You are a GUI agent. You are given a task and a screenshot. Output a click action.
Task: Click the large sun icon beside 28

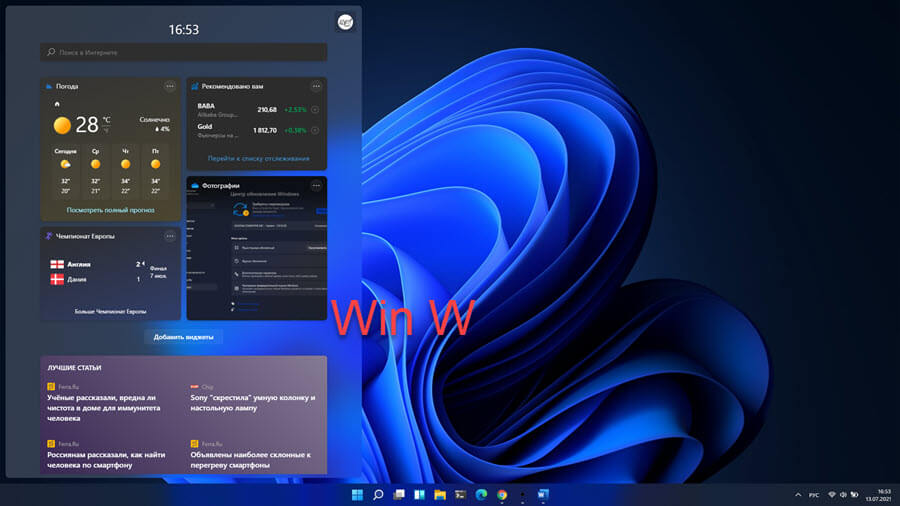(62, 125)
